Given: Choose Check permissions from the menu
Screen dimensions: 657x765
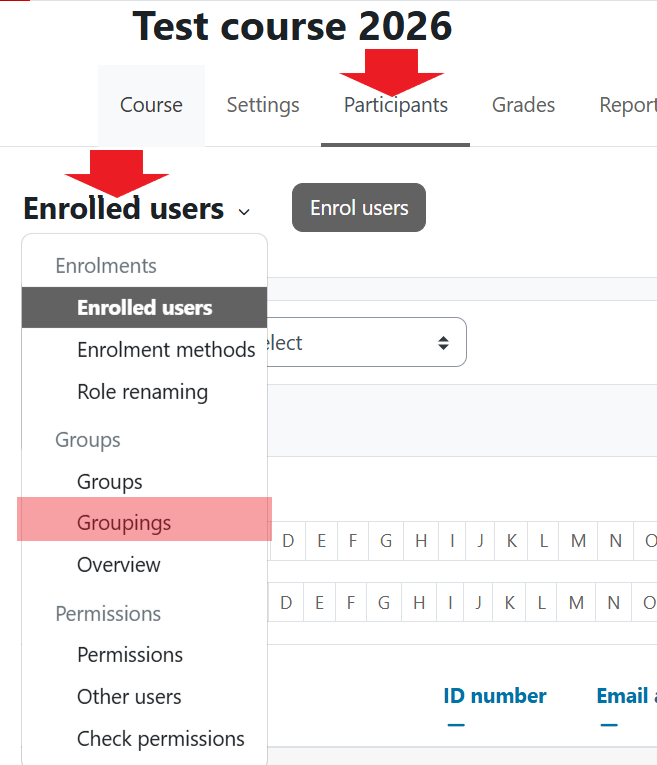Looking at the screenshot, I should pos(161,739).
